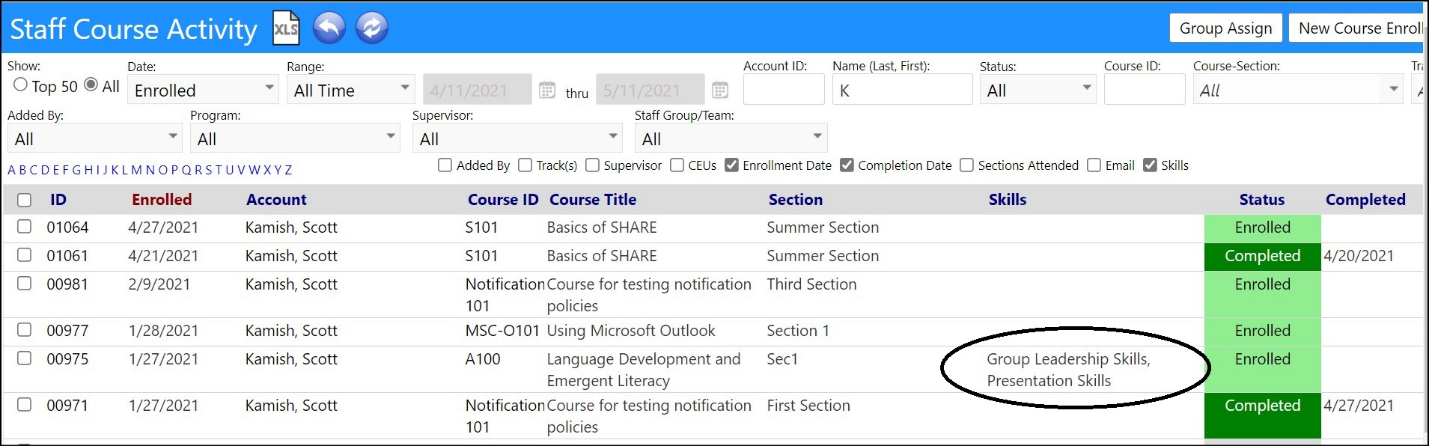
Task: Select the All radio option under Show
Action: (x=91, y=86)
